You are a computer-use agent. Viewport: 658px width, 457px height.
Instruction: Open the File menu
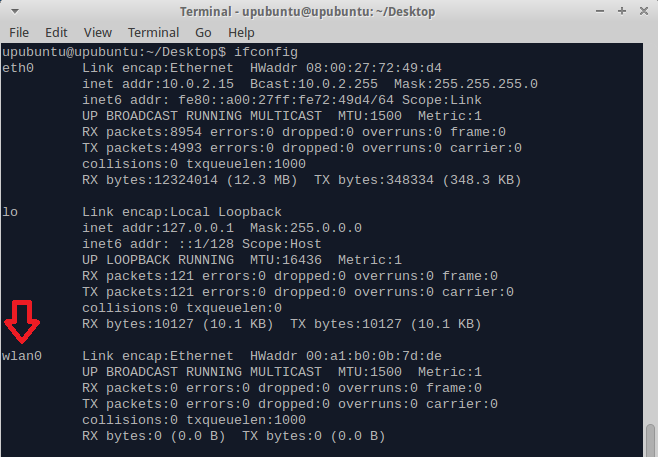click(19, 33)
